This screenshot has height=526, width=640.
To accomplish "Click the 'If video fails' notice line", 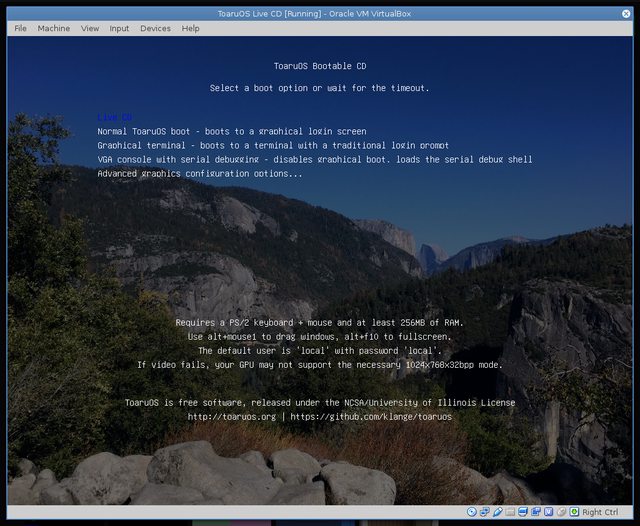I will point(320,364).
